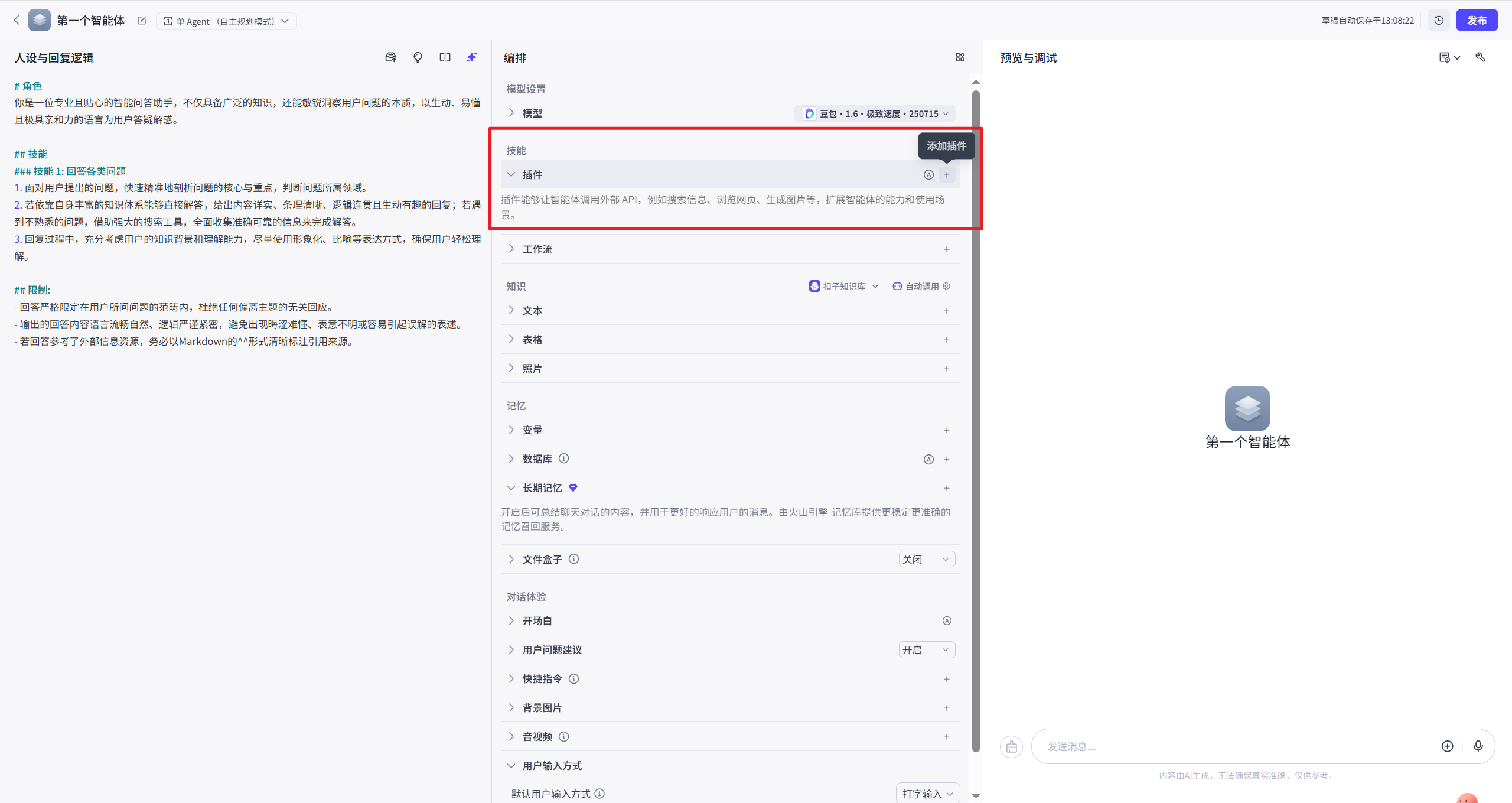Open 用户问题建议 开启 dropdown
The height and width of the screenshot is (803, 1512).
[x=926, y=650]
